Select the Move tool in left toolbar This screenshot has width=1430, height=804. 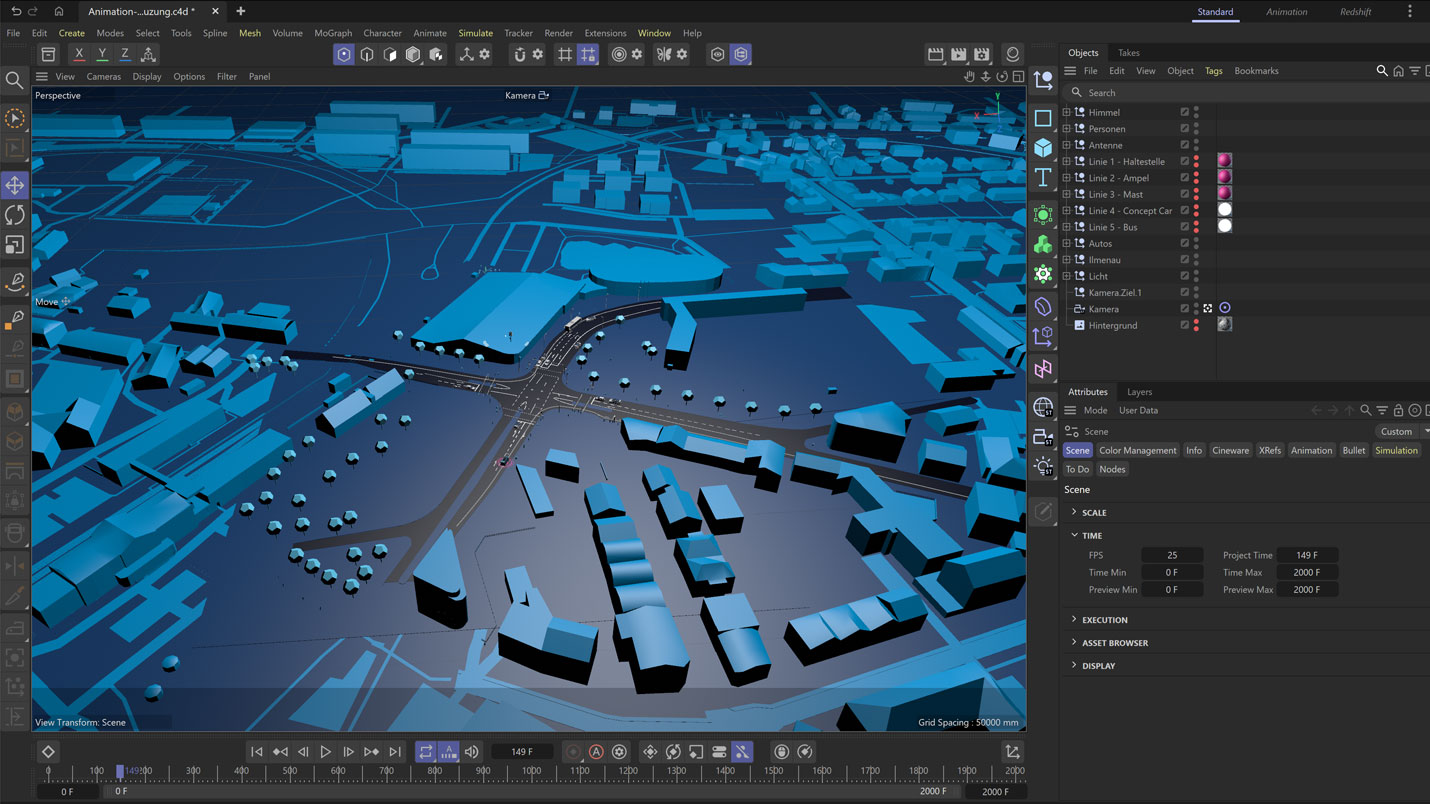pyautogui.click(x=15, y=185)
